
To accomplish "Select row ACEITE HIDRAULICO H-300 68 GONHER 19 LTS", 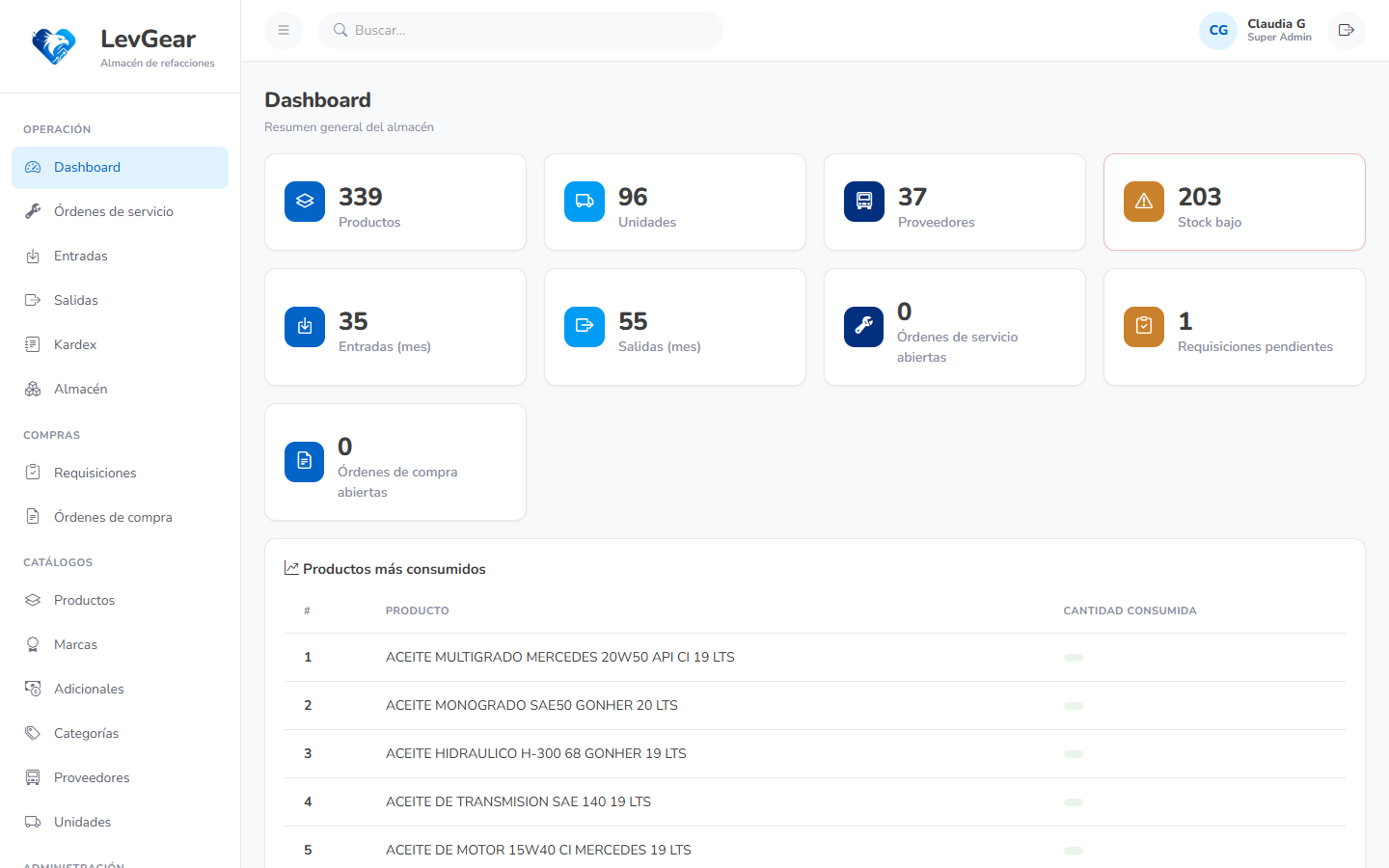I will [815, 753].
